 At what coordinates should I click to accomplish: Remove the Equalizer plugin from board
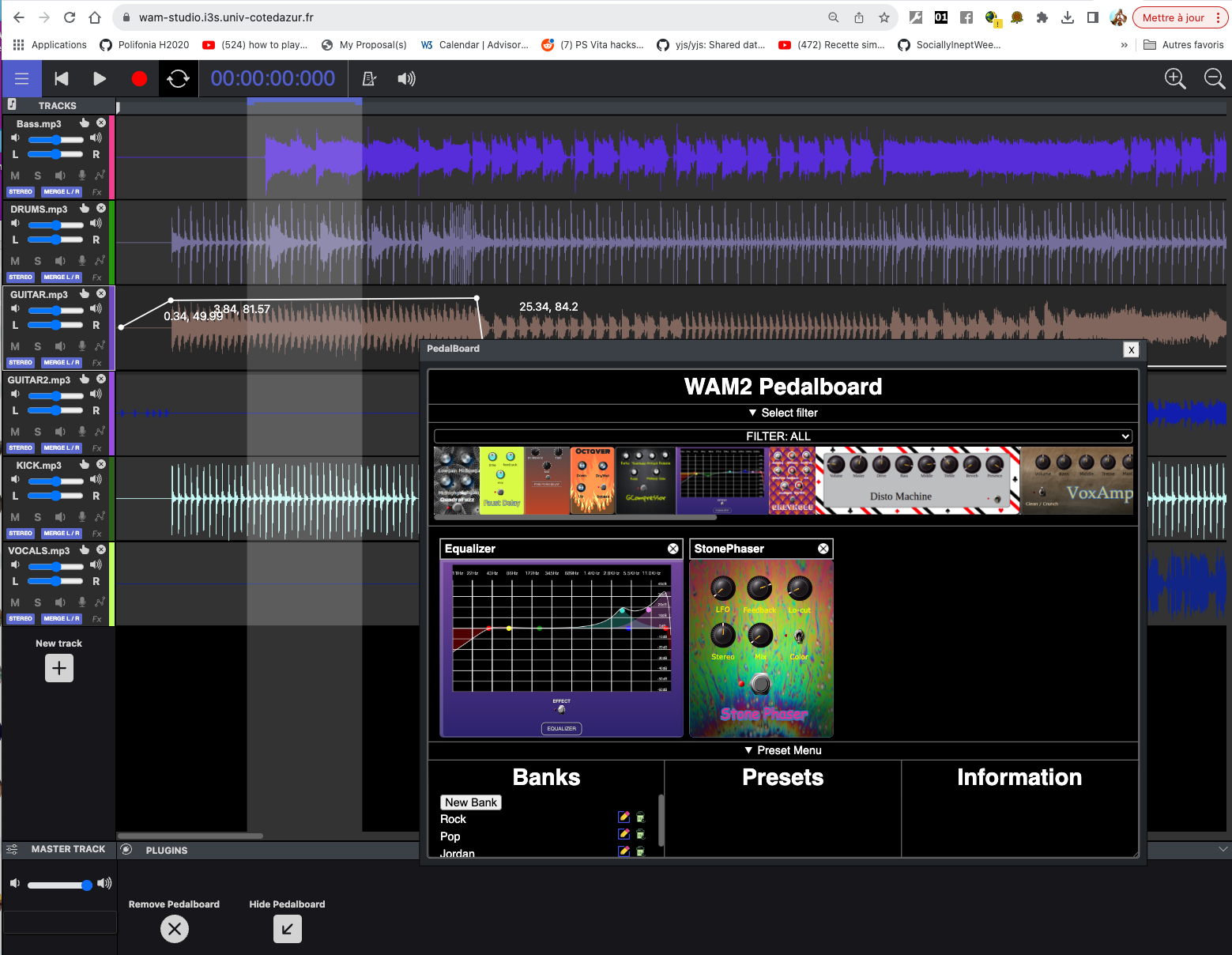[673, 549]
